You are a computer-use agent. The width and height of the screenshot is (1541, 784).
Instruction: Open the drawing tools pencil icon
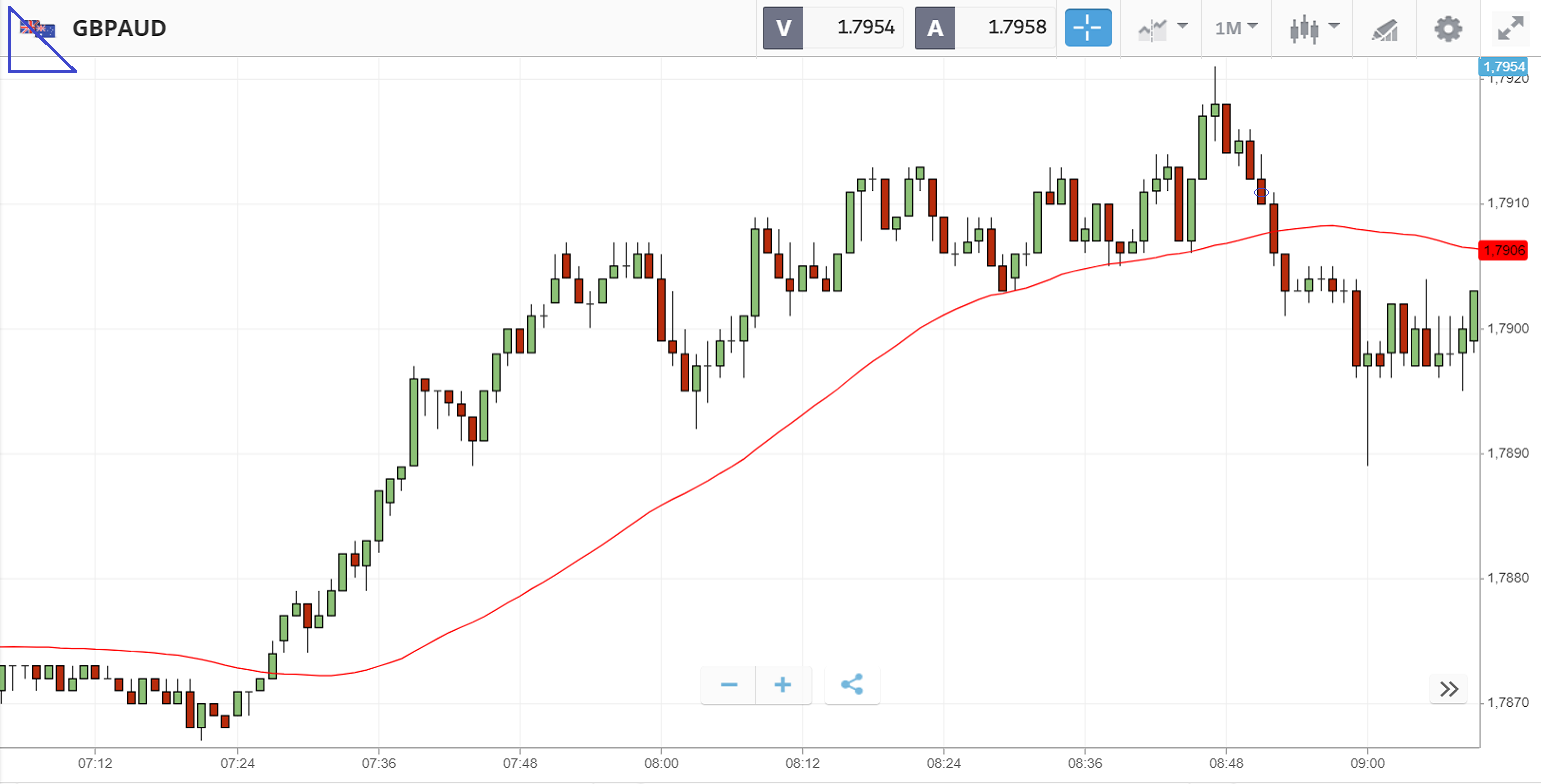[x=1385, y=29]
